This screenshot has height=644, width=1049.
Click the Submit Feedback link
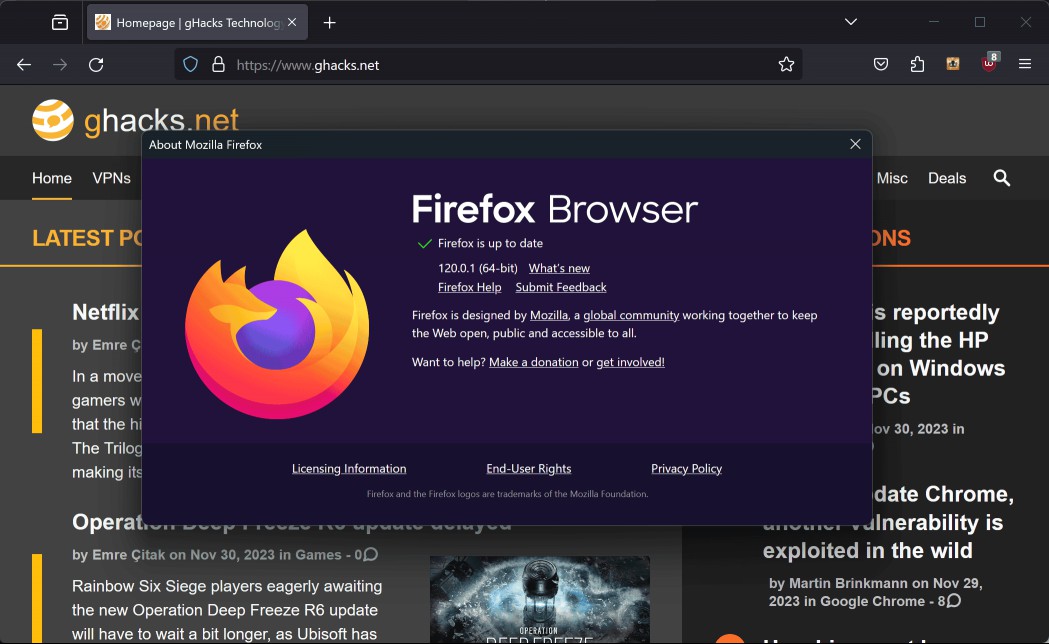click(x=561, y=288)
